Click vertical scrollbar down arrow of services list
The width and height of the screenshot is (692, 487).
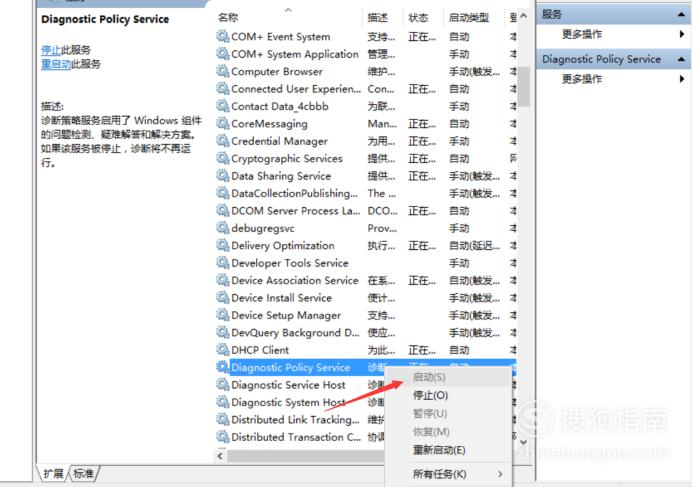[523, 442]
